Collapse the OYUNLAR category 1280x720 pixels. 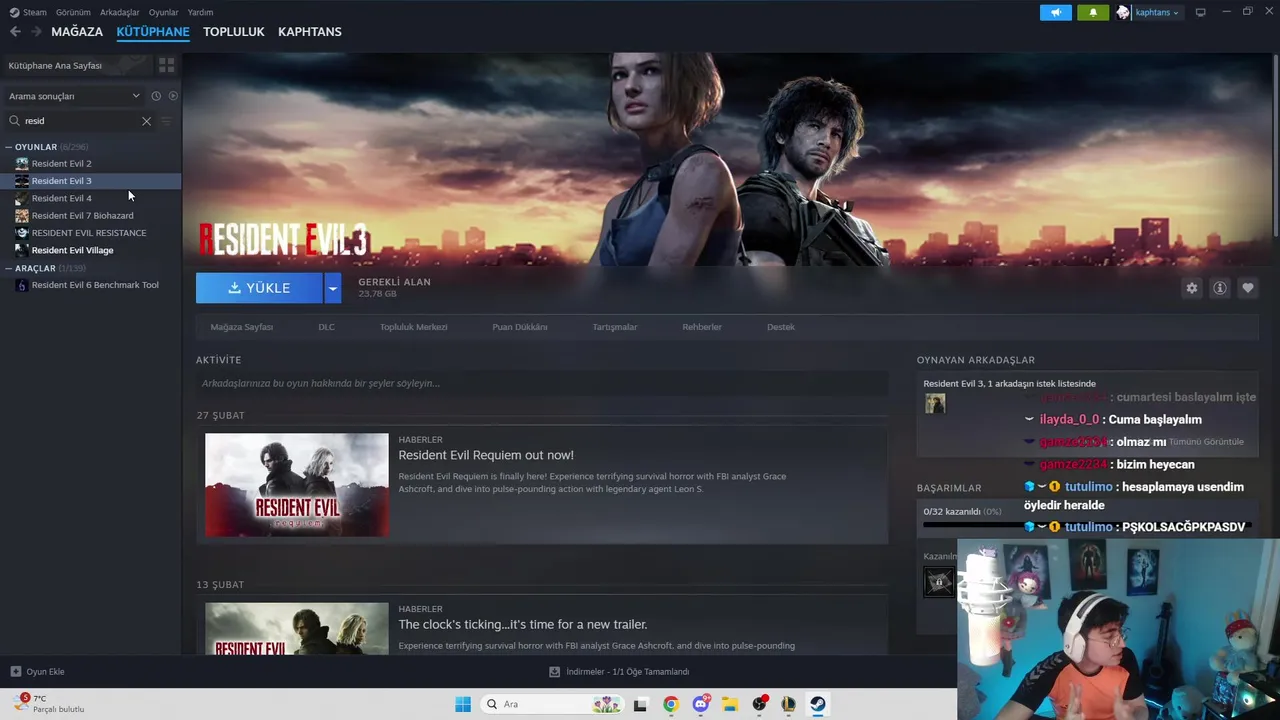[x=9, y=147]
